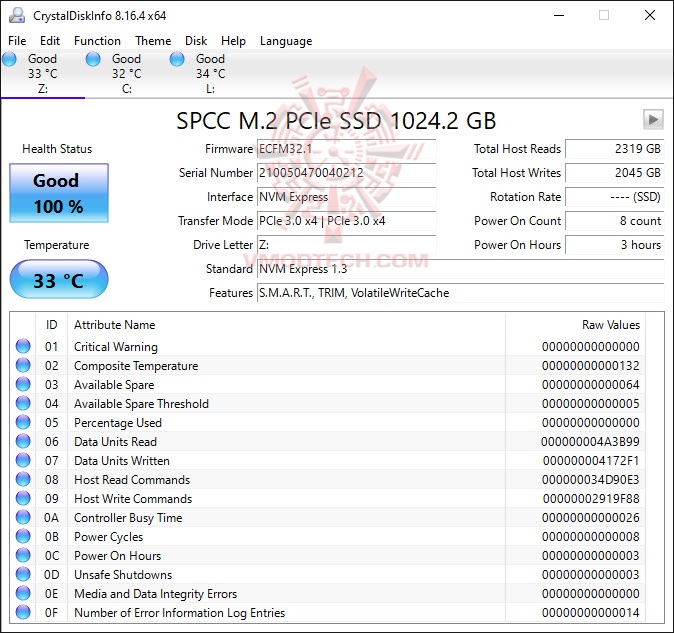Viewport: 674px width, 633px height.
Task: Open the Language menu
Action: pyautogui.click(x=286, y=41)
